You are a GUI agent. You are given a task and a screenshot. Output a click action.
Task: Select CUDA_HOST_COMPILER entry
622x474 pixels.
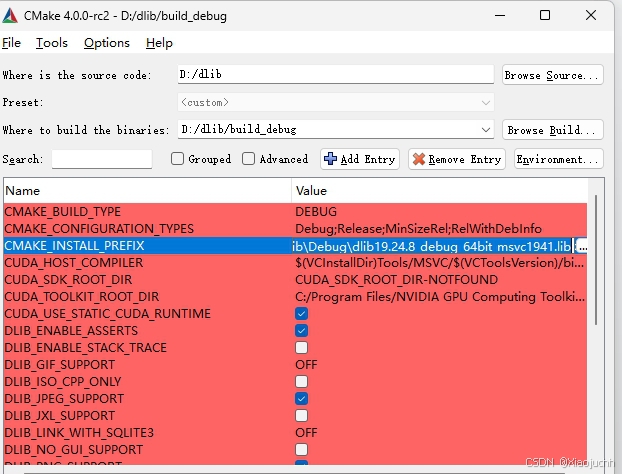pos(74,263)
